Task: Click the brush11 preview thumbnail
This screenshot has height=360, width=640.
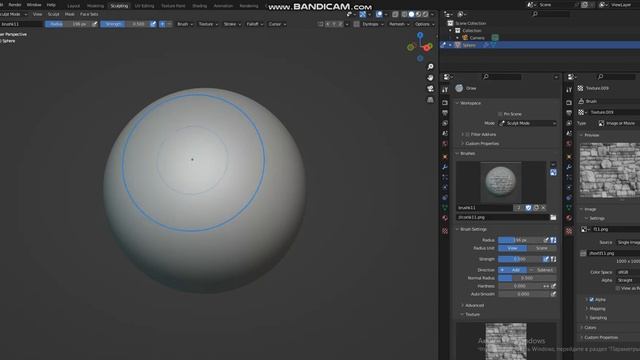Action: point(500,182)
